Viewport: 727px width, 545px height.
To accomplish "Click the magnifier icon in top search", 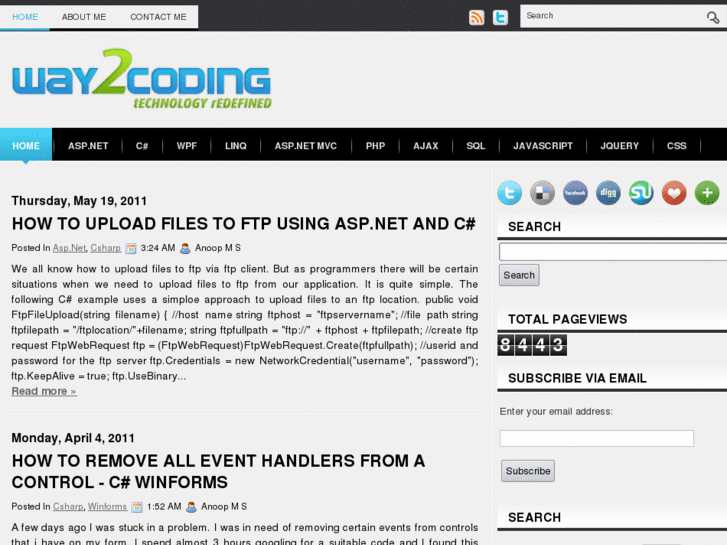I will (713, 18).
